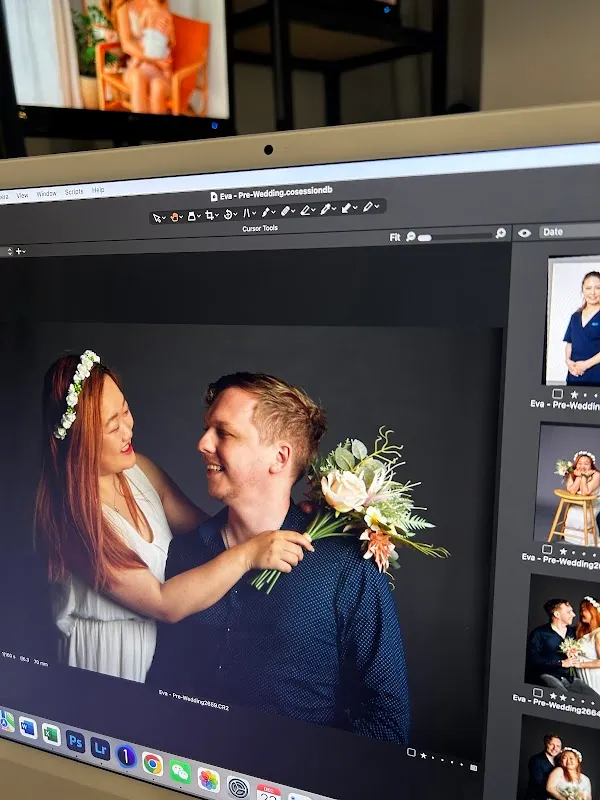Click title Eva - Pre-Wedding.cosessiondb
Image resolution: width=600 pixels, height=800 pixels.
[276, 192]
